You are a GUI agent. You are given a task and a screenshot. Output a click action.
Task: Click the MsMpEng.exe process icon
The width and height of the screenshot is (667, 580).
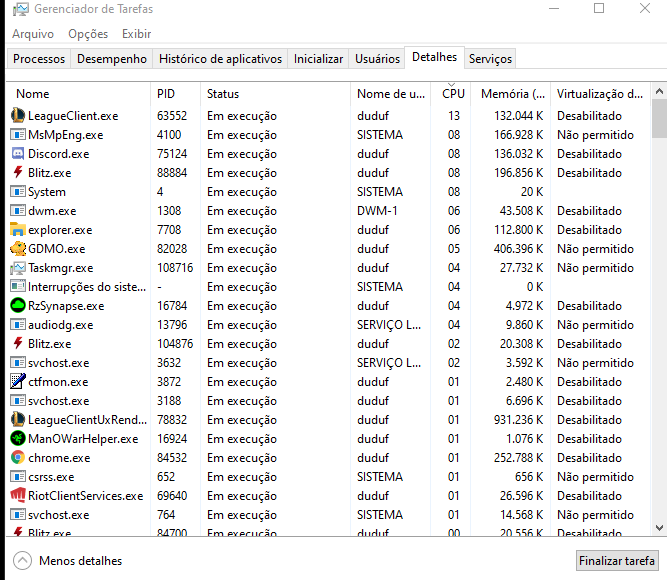click(17, 135)
